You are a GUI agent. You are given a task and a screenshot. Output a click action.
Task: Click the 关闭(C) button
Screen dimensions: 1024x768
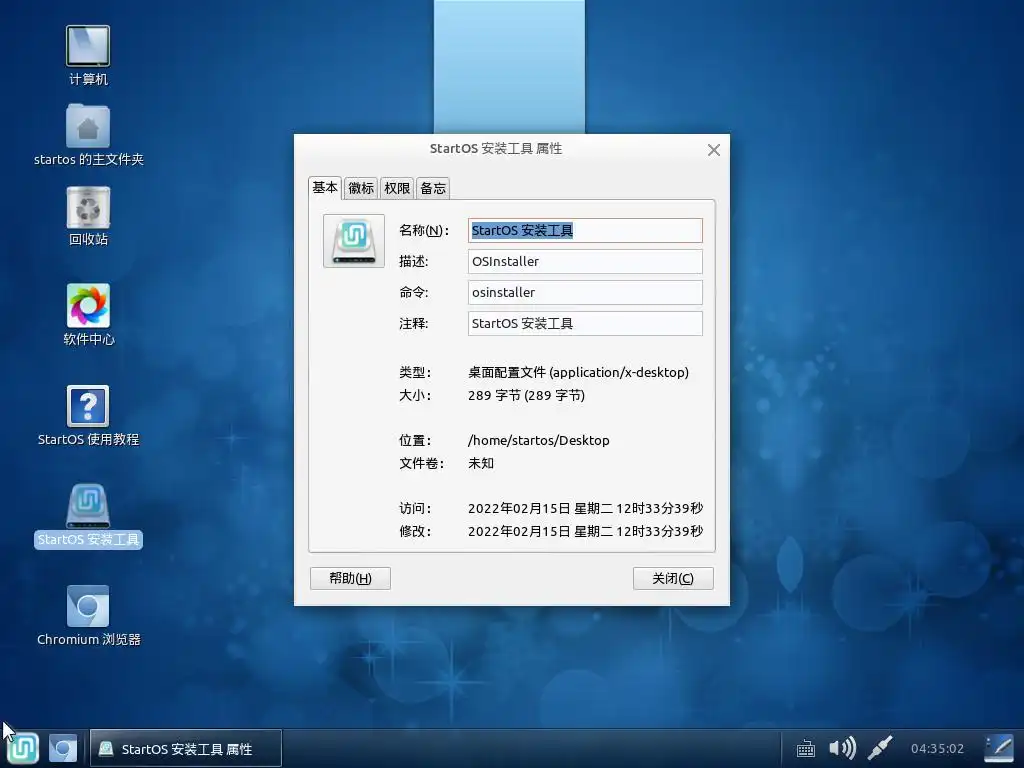click(x=673, y=579)
